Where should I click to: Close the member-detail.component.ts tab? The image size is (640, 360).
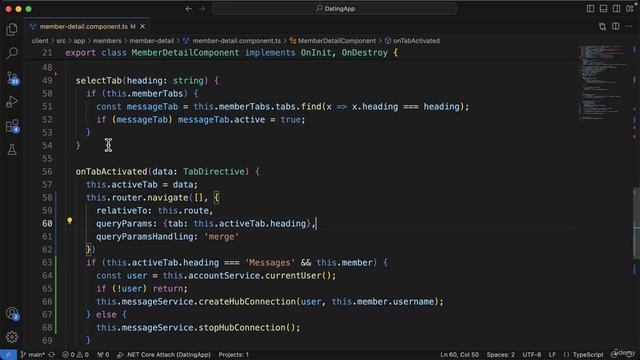(142, 27)
